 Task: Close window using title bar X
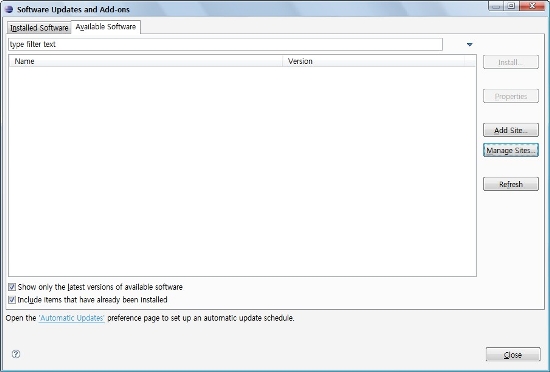tap(532, 6)
